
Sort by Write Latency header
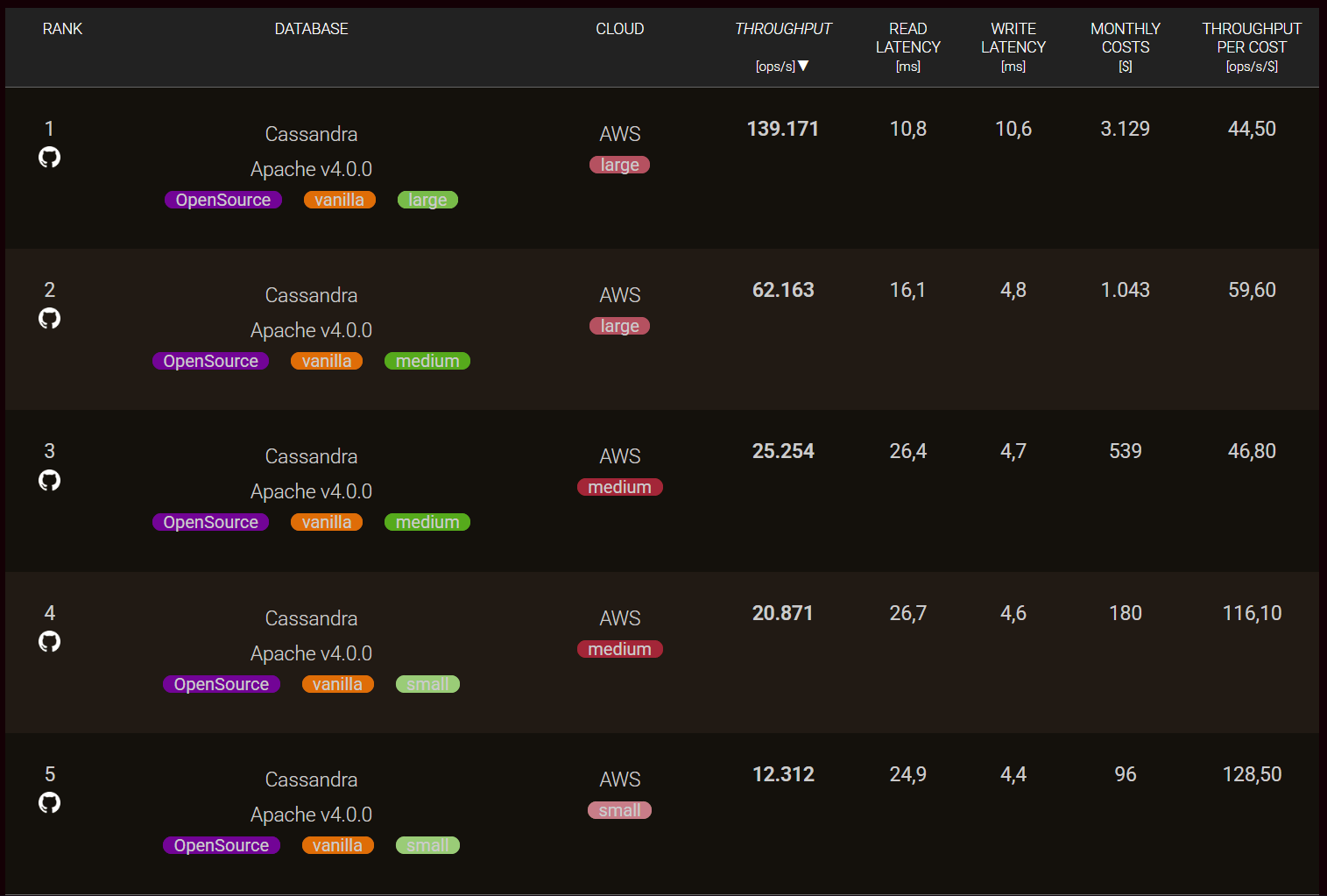coord(1013,46)
